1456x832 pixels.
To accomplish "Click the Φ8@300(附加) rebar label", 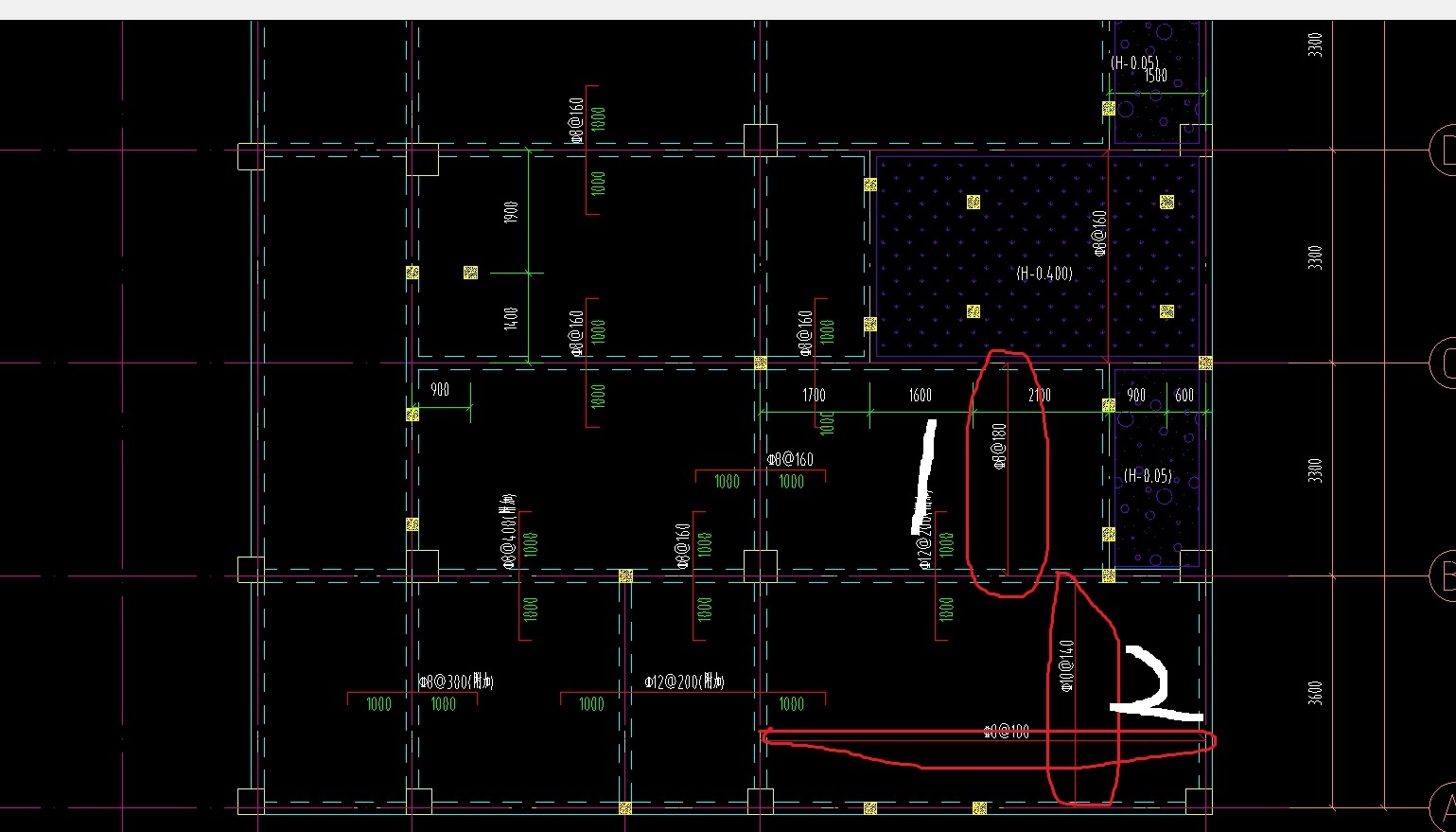I will pos(456,682).
